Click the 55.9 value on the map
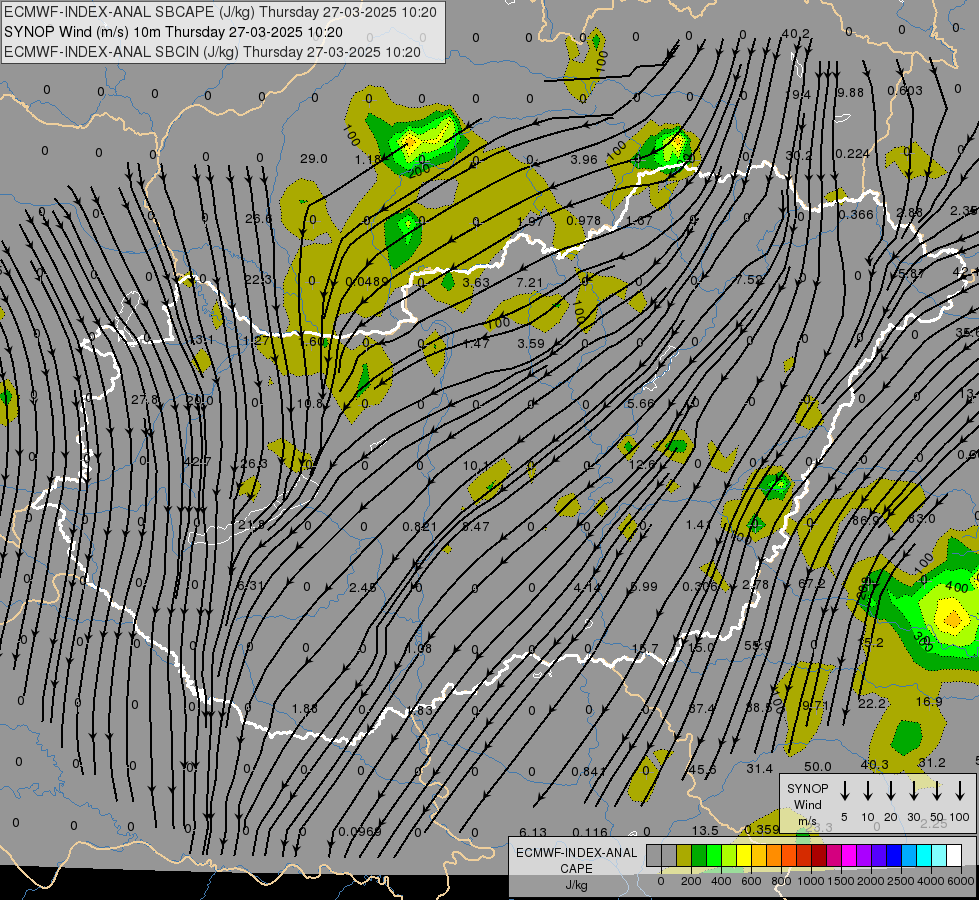The image size is (979, 900). 757,645
